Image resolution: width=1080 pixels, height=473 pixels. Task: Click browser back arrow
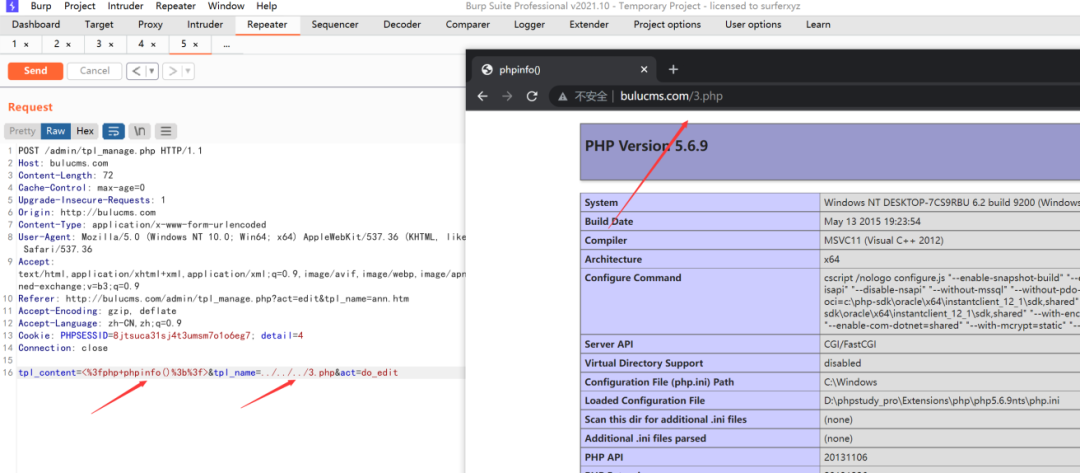coord(483,96)
